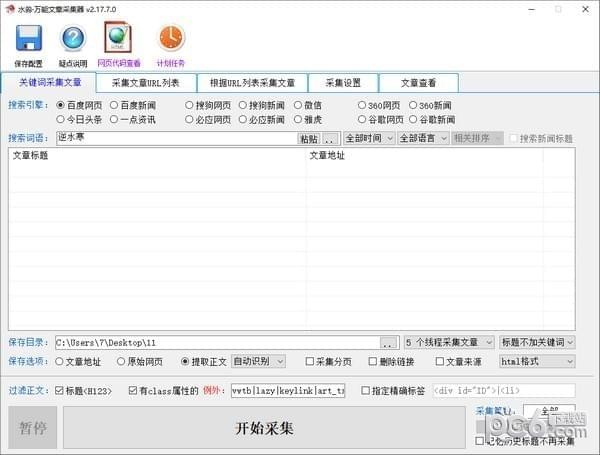Switch to 采集文章URL列表 tab

[146, 83]
